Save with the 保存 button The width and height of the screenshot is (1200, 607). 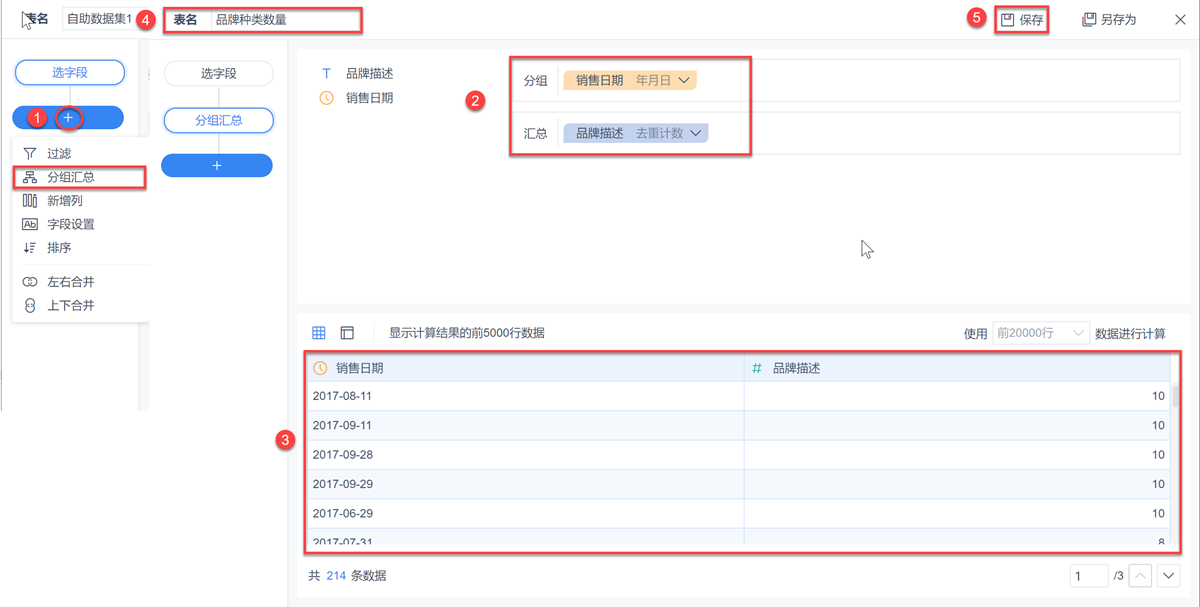tap(1021, 19)
